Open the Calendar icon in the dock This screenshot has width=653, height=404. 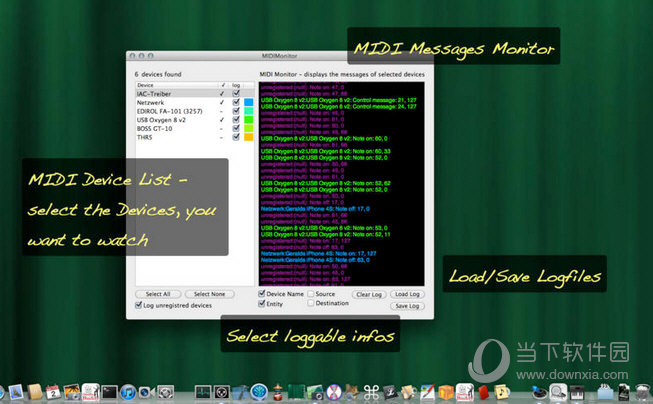(53, 392)
